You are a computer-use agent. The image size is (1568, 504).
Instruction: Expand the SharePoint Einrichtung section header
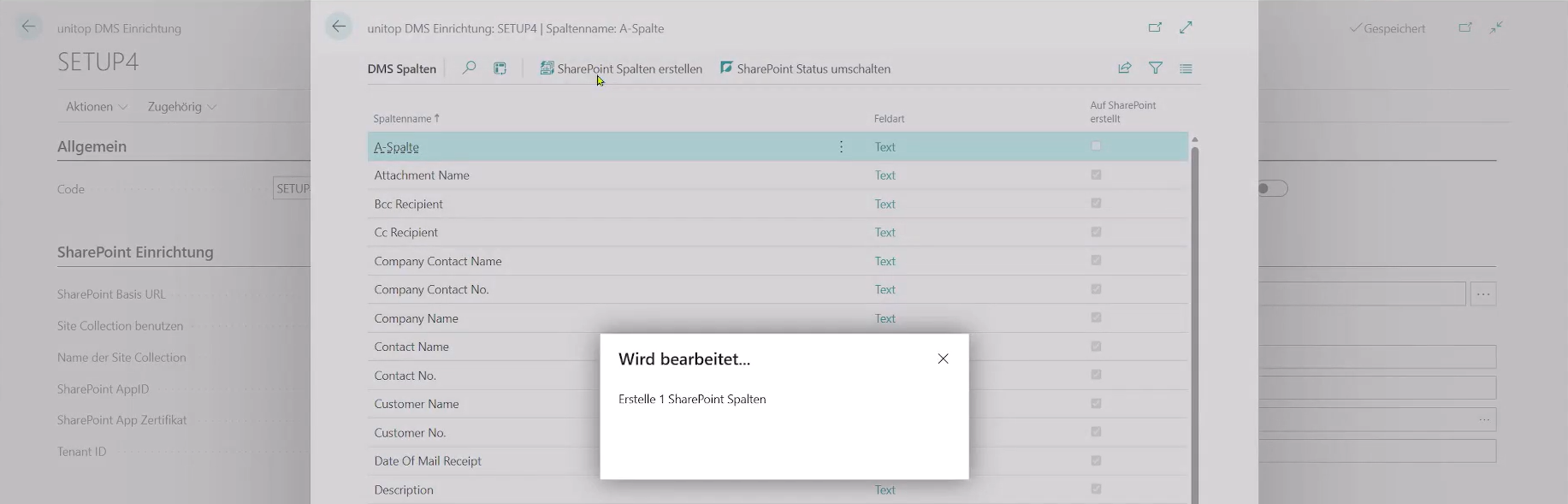click(135, 252)
